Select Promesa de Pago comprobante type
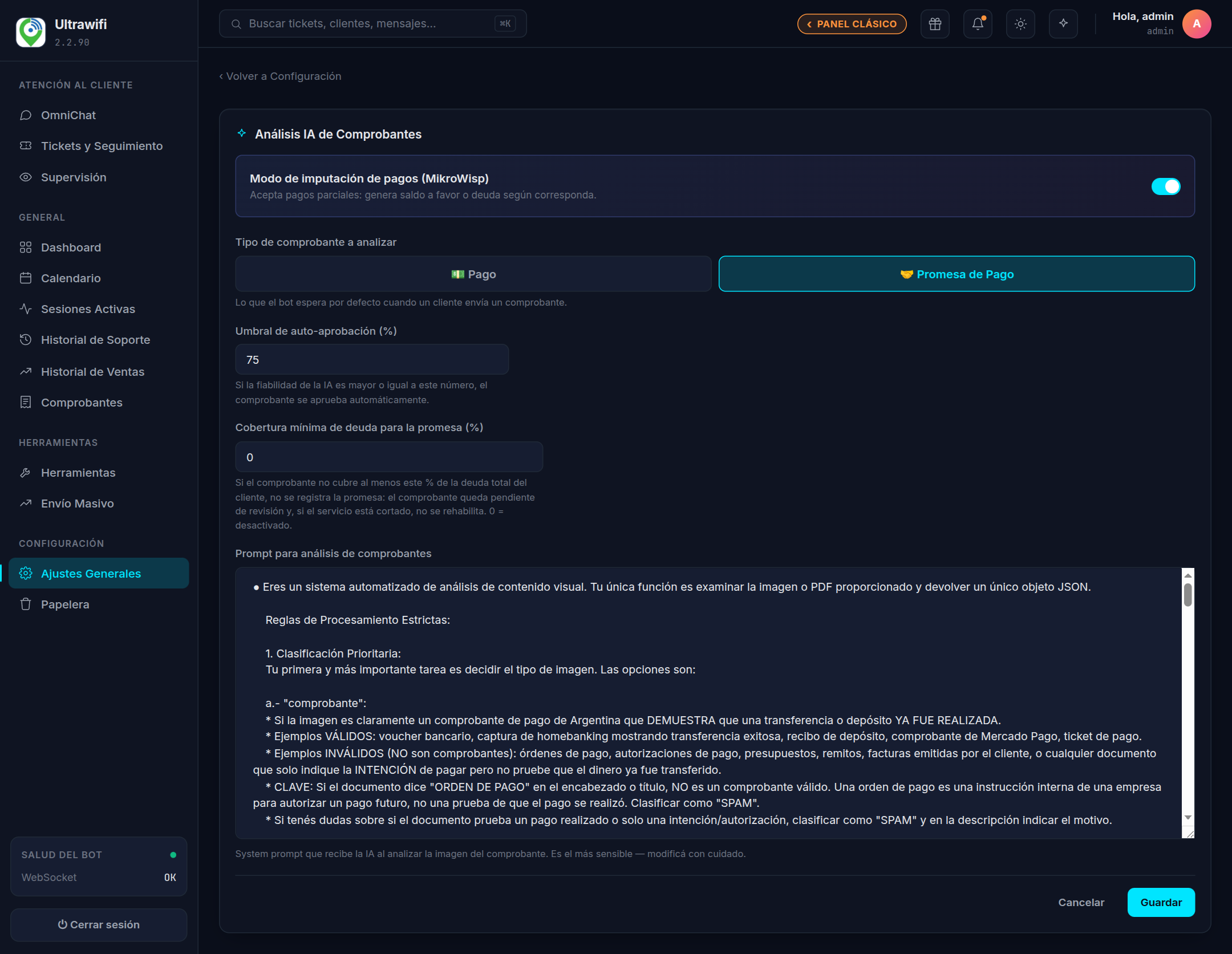Screen dimensions: 1232x954 957,274
